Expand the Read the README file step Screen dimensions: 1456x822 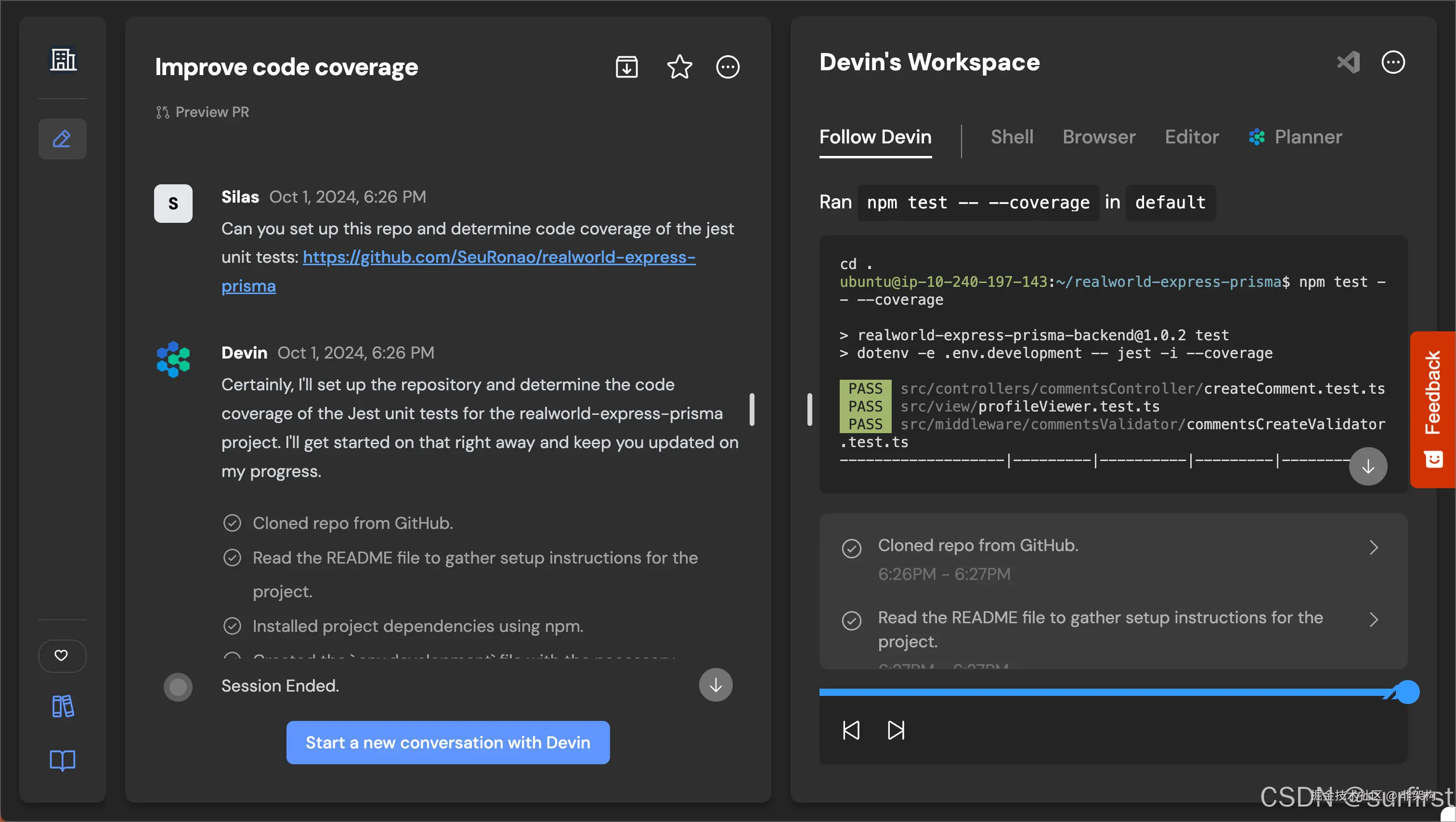click(1374, 619)
